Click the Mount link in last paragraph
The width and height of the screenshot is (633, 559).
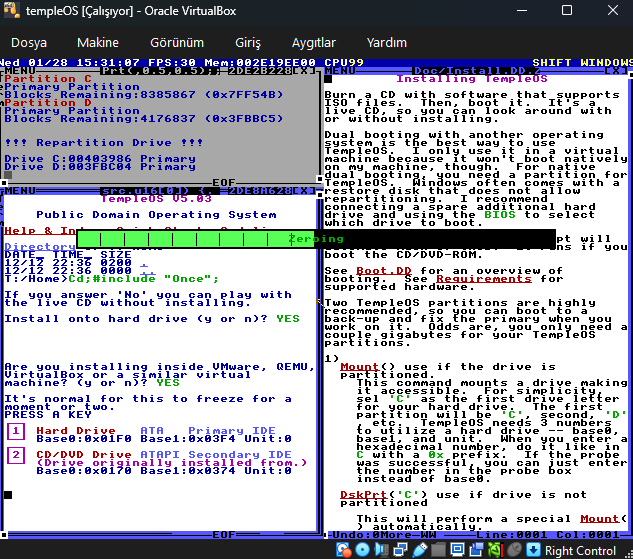[x=599, y=519]
